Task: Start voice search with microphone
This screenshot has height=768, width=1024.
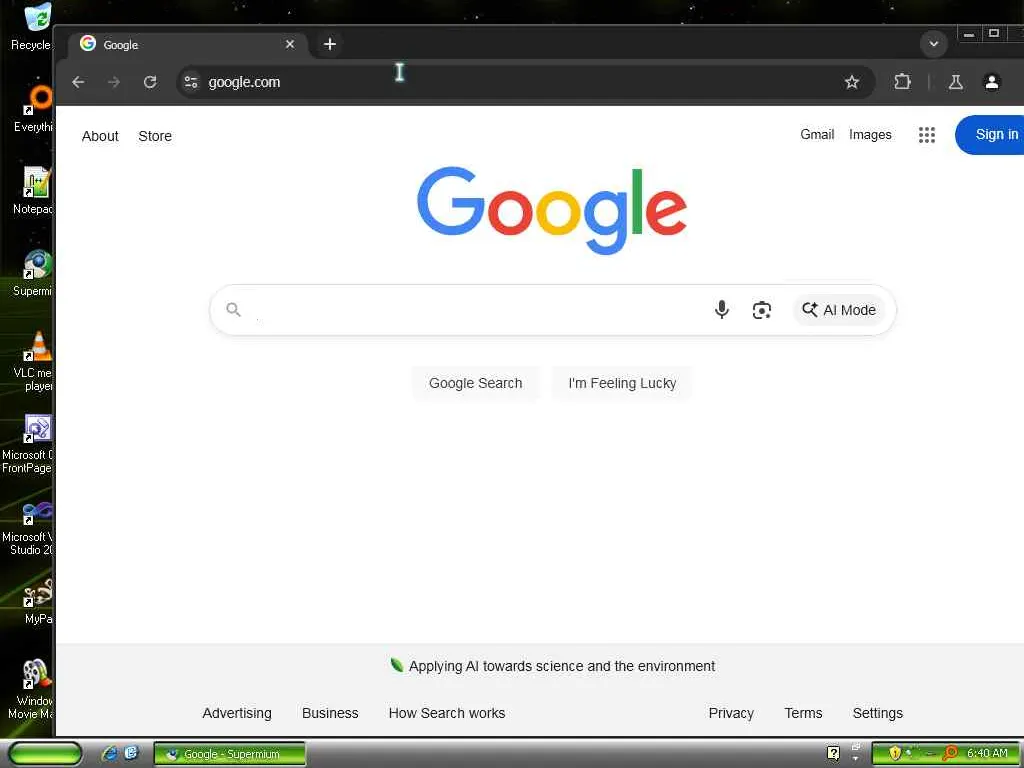Action: (x=722, y=310)
